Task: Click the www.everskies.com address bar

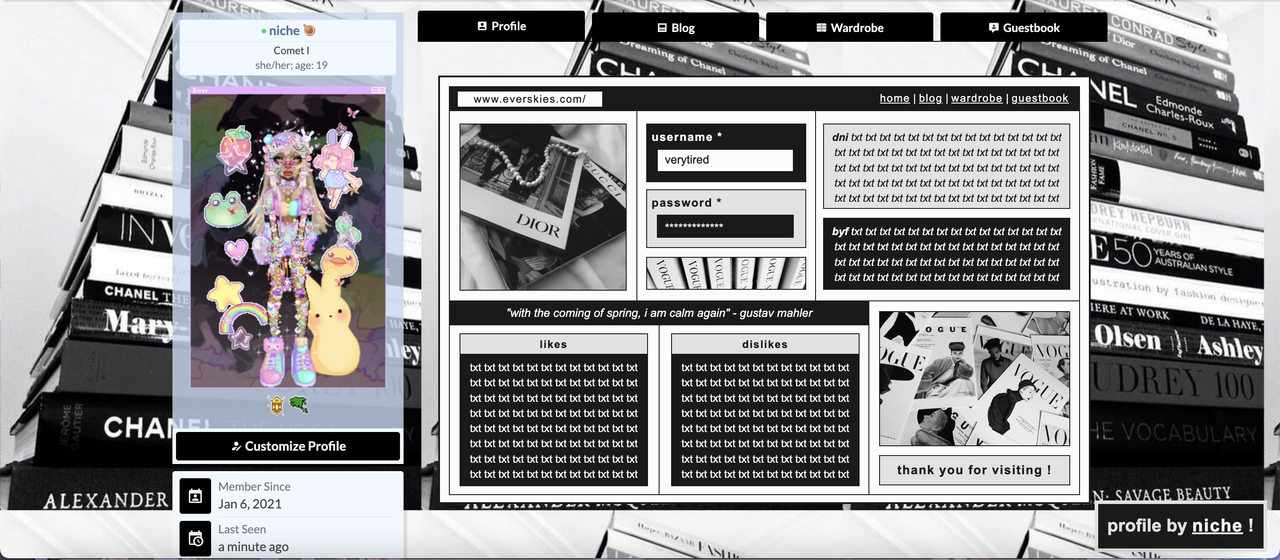Action: tap(530, 99)
